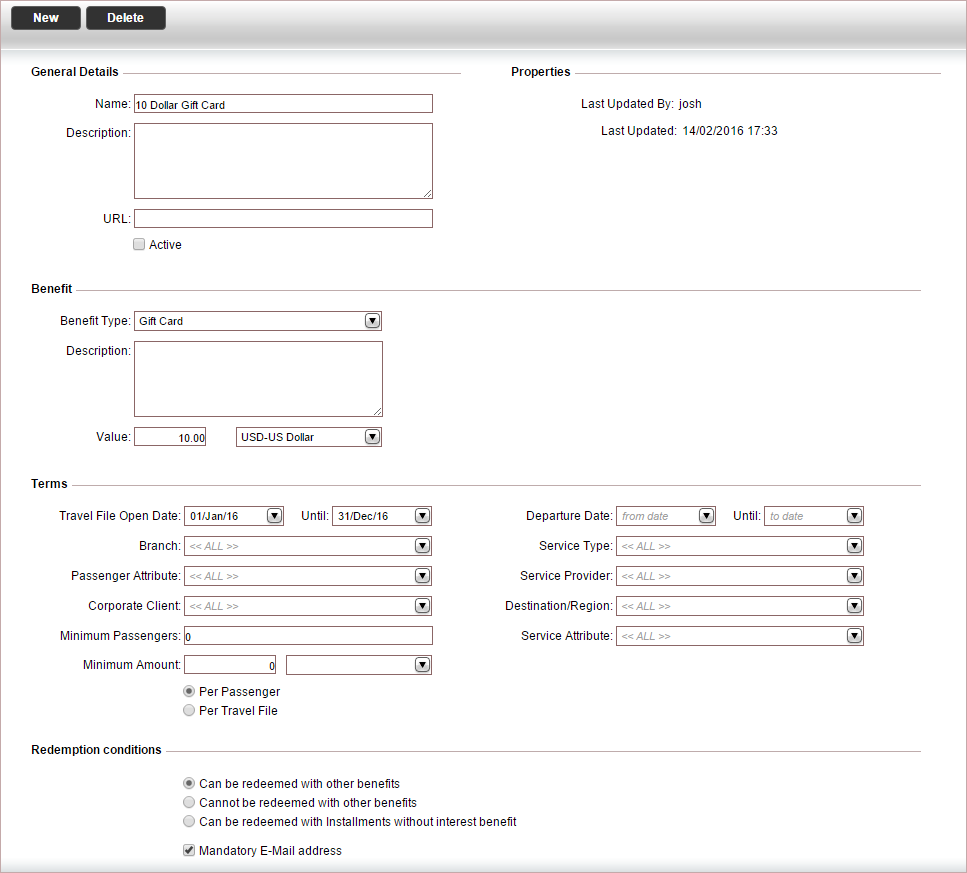
Task: Click the Delete button
Action: click(x=126, y=18)
